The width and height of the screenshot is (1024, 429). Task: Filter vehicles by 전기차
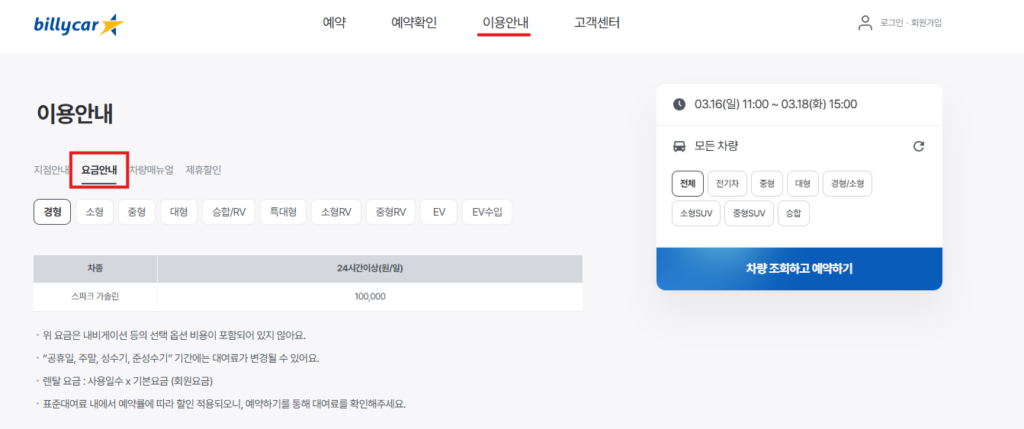[x=725, y=183]
